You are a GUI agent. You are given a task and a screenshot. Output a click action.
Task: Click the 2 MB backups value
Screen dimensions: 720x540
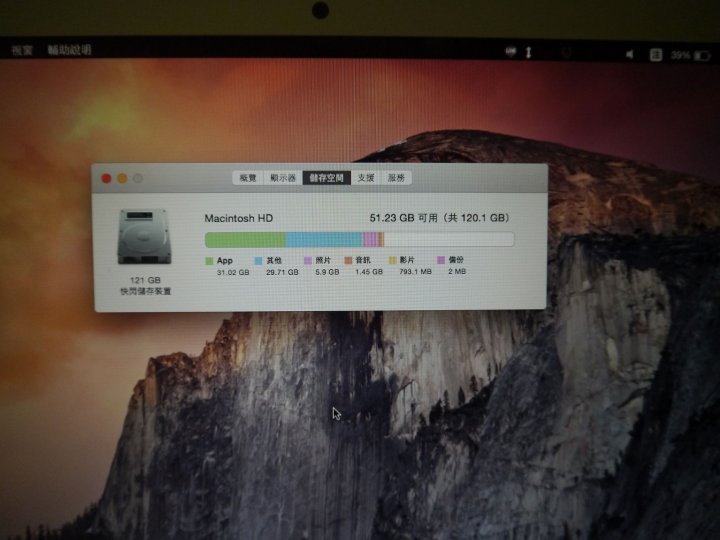click(x=457, y=271)
